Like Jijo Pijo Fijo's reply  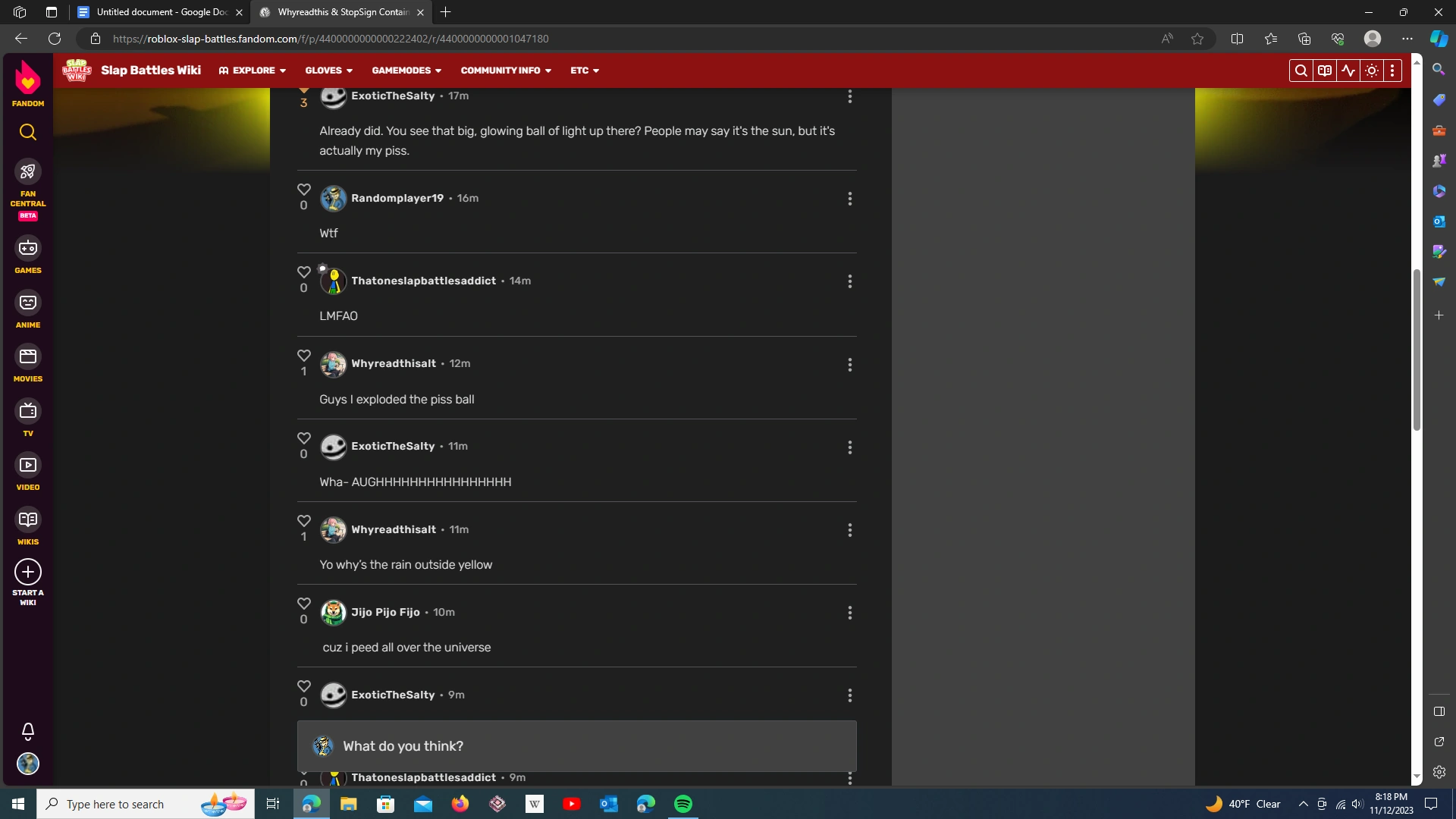click(304, 604)
